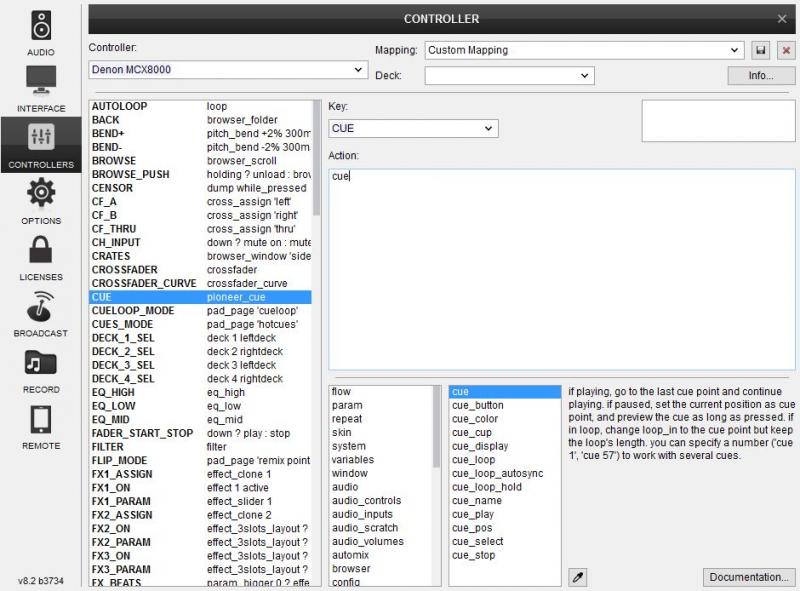Choose the browser action category
This screenshot has width=800, height=591.
point(381,569)
